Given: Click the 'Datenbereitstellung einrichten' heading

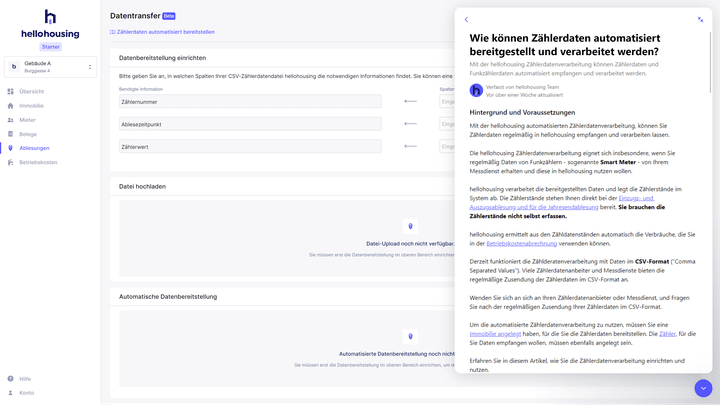Looking at the screenshot, I should (x=163, y=58).
